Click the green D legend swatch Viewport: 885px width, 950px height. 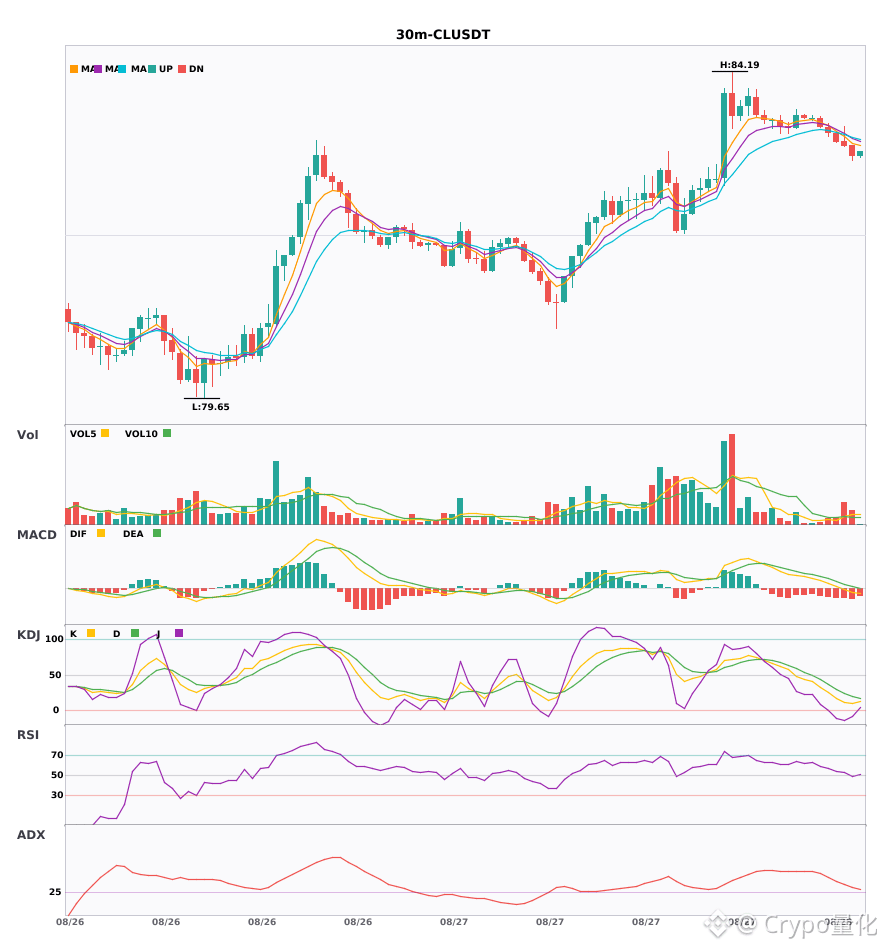tap(135, 633)
